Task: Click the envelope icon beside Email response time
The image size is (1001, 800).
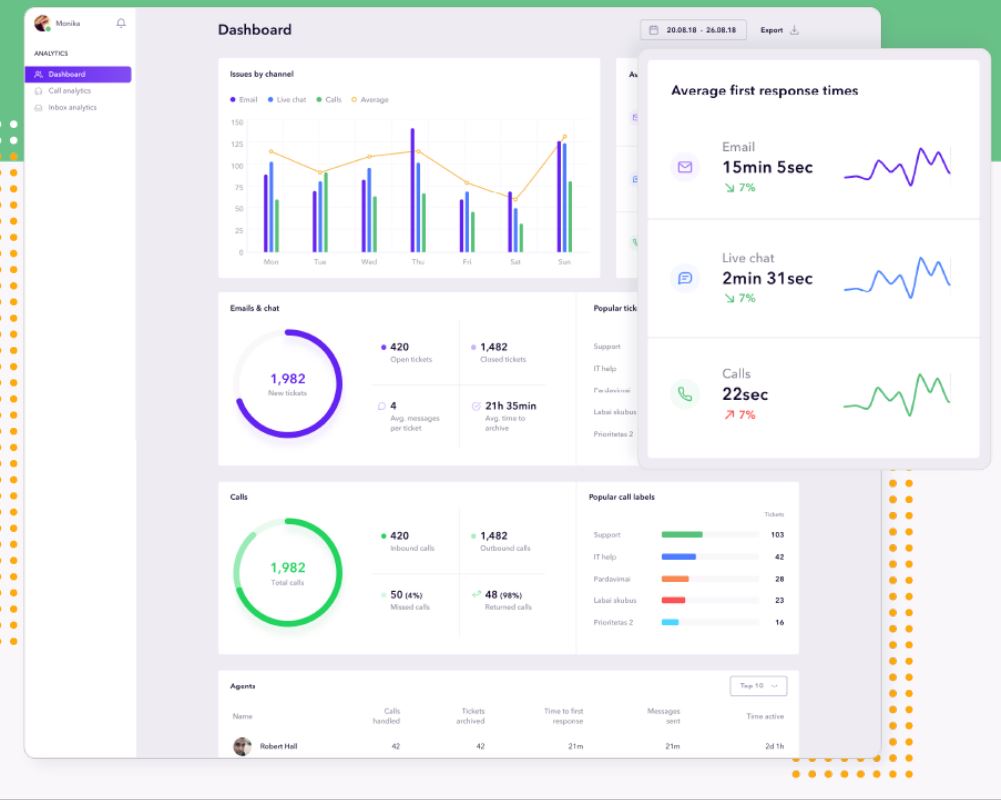Action: 685,167
